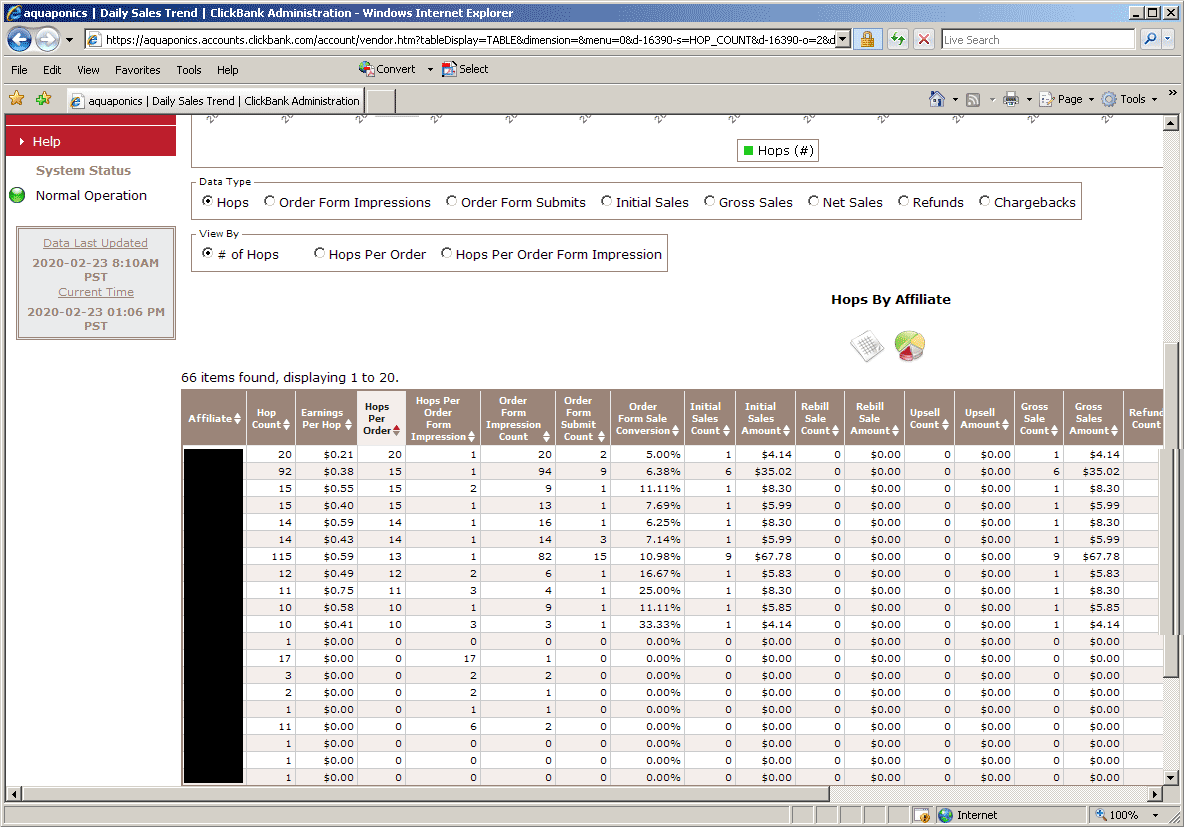Open the Home page icon in command bar
Image resolution: width=1184 pixels, height=827 pixels.
pyautogui.click(x=937, y=99)
